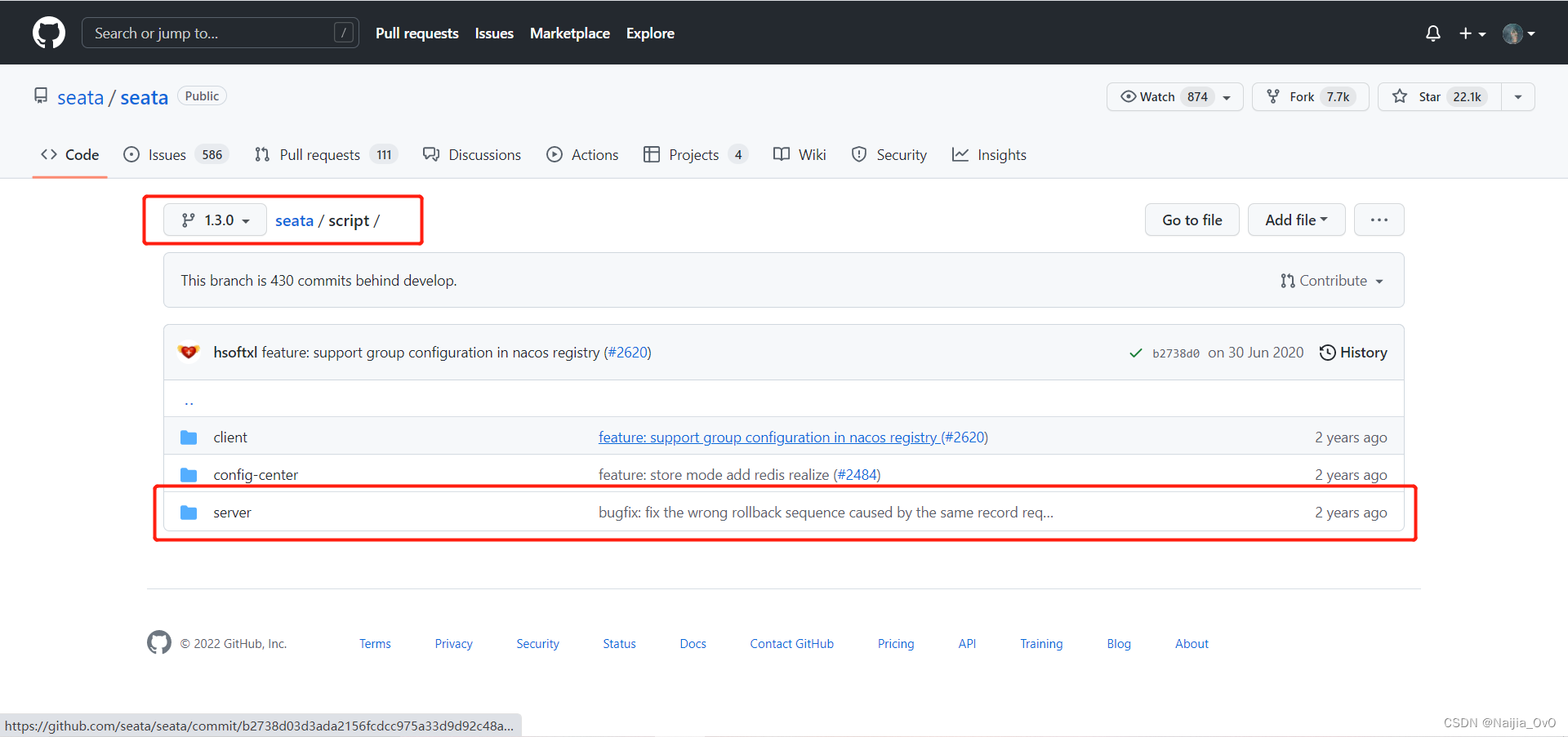Image resolution: width=1568 pixels, height=737 pixels.
Task: Click the b2738d0 commit hash
Action: (x=1175, y=353)
